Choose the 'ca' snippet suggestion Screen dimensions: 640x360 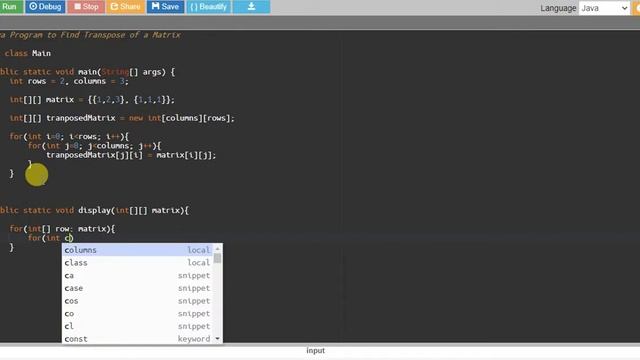point(137,276)
